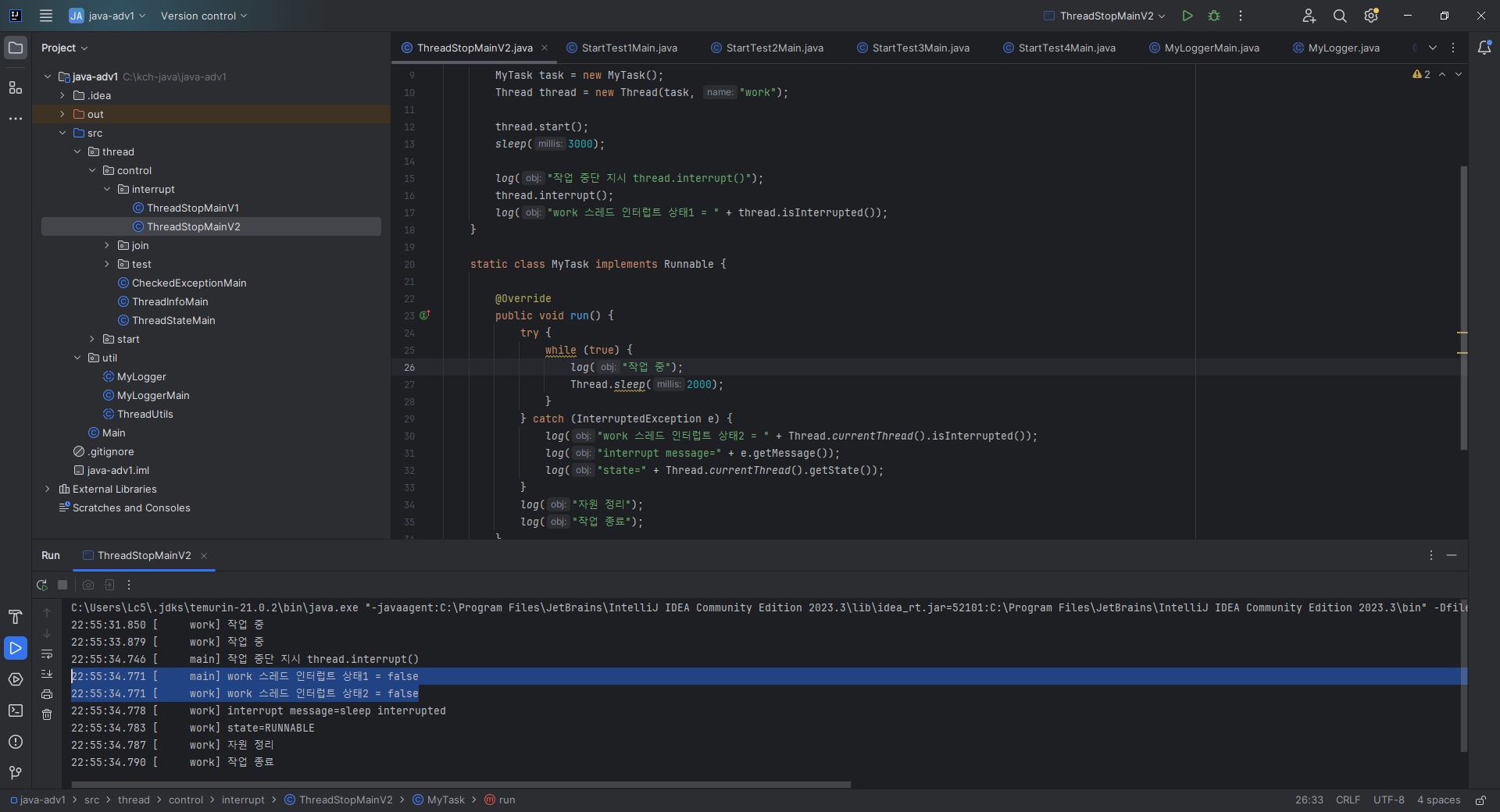This screenshot has width=1500, height=812.
Task: Toggle read-only lock in status bar
Action: coord(1480,800)
